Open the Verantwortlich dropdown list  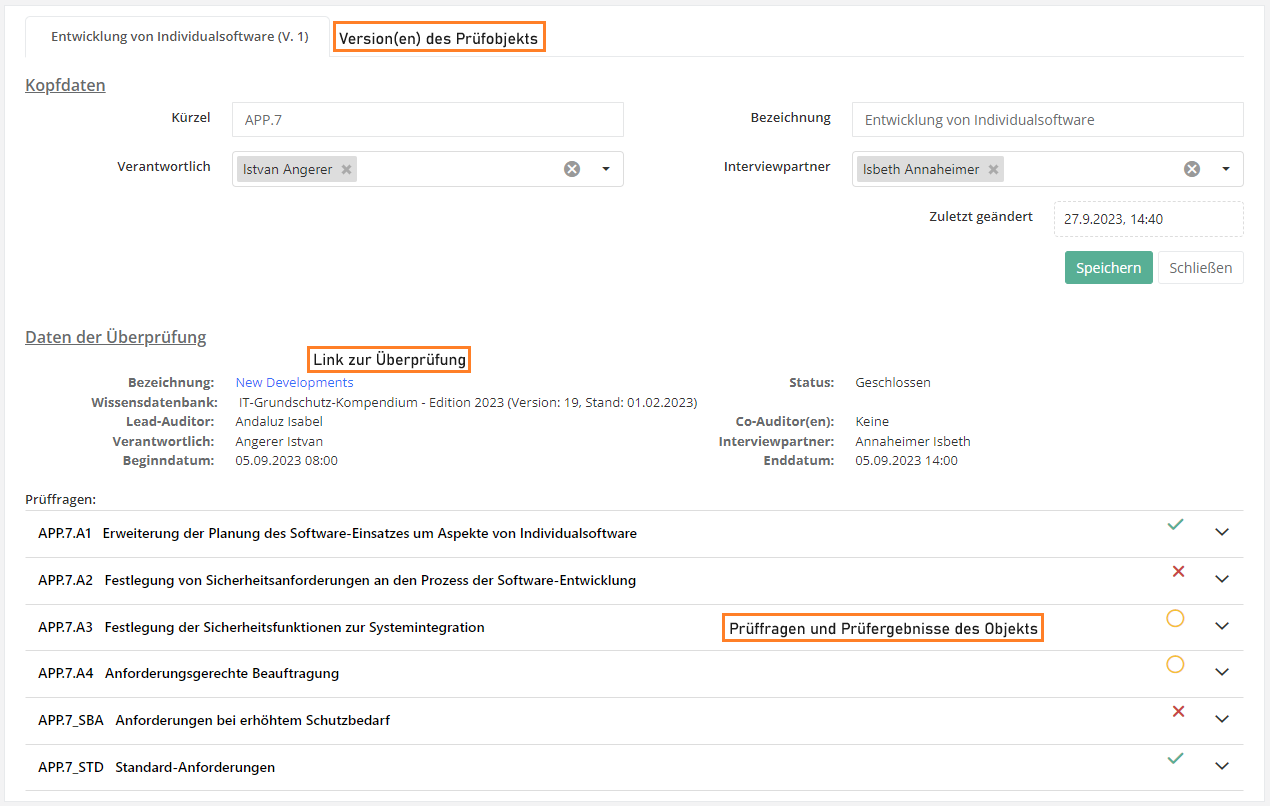pyautogui.click(x=606, y=169)
